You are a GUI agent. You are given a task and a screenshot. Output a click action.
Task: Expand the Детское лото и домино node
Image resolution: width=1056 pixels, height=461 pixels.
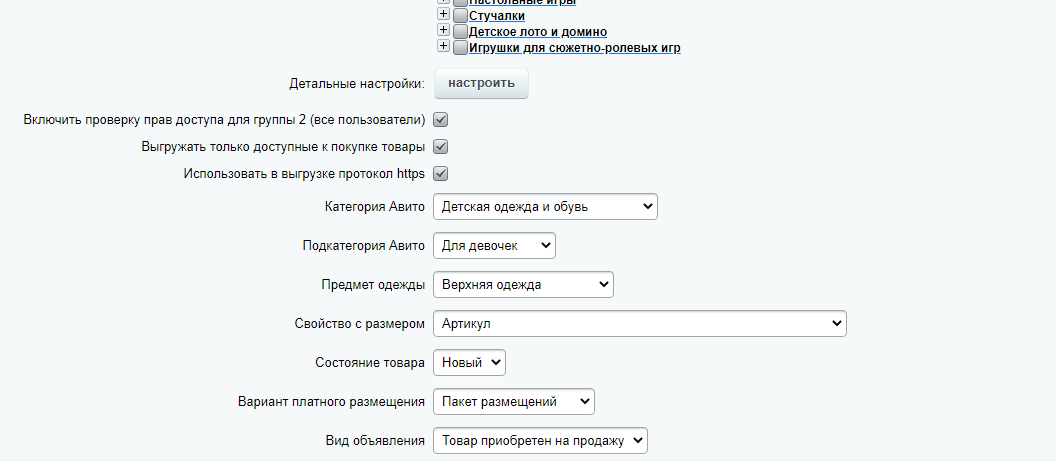point(444,31)
